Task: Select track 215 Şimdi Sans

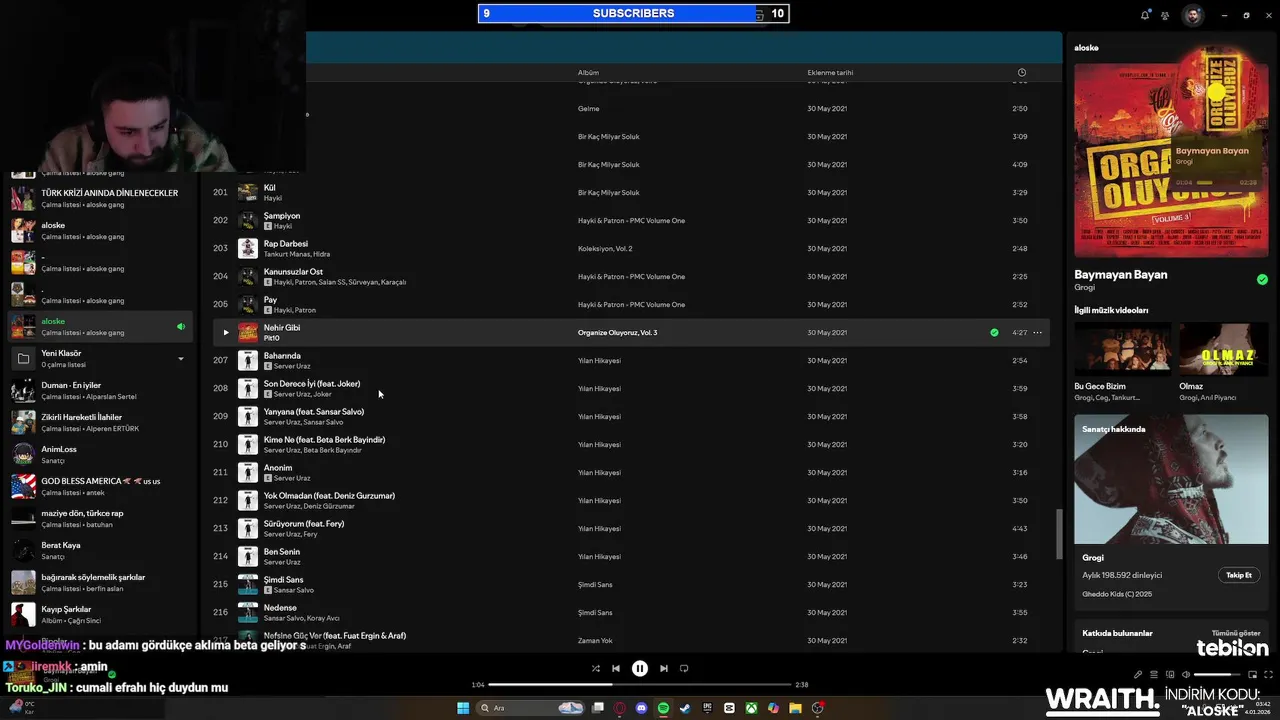Action: pos(630,584)
